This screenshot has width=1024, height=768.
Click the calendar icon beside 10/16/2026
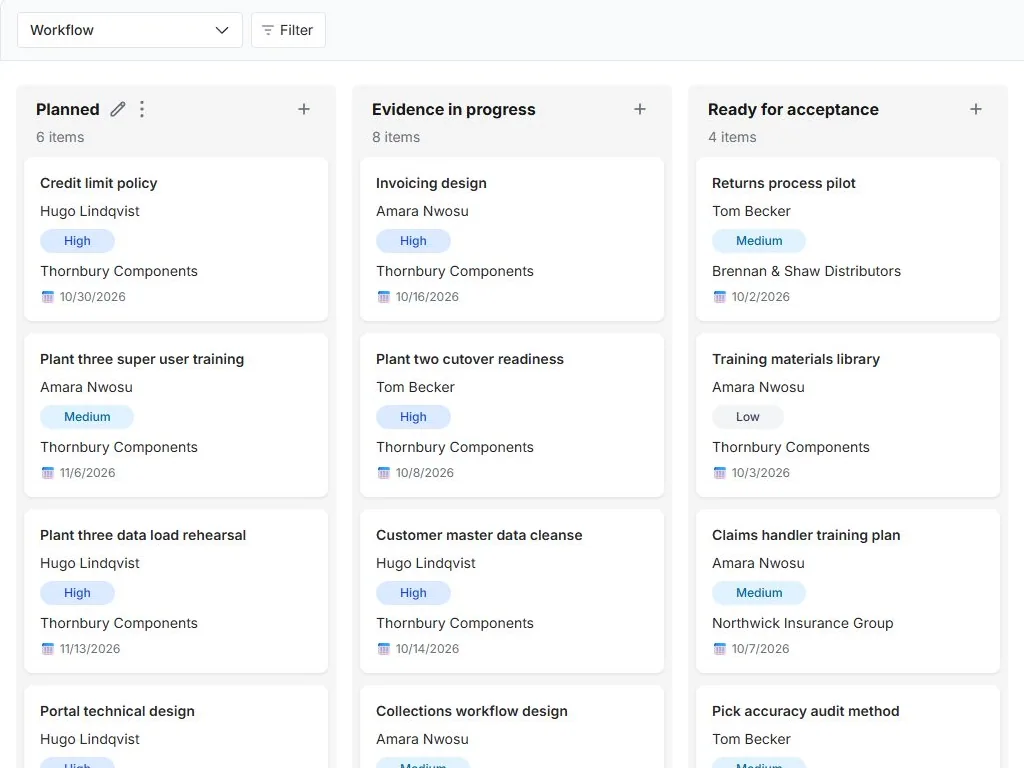click(383, 296)
